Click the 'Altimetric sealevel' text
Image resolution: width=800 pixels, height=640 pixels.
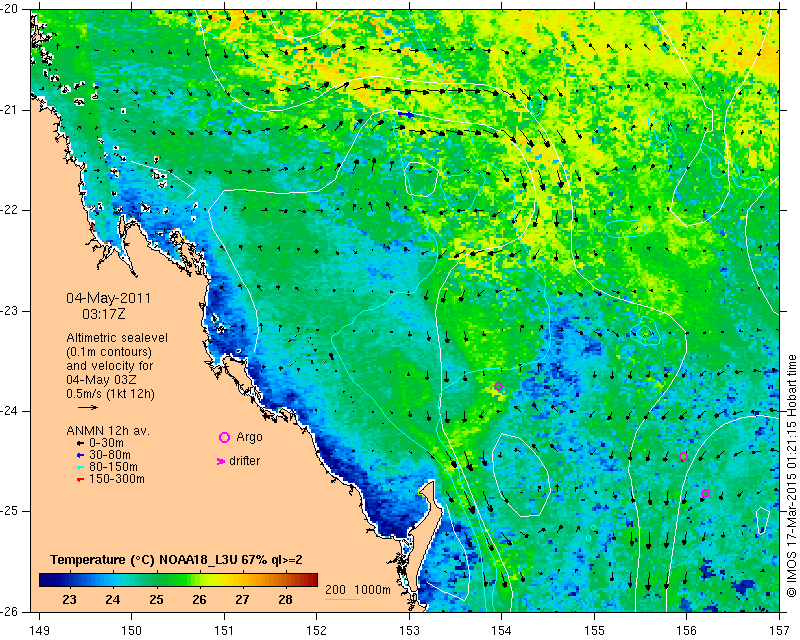click(x=117, y=338)
